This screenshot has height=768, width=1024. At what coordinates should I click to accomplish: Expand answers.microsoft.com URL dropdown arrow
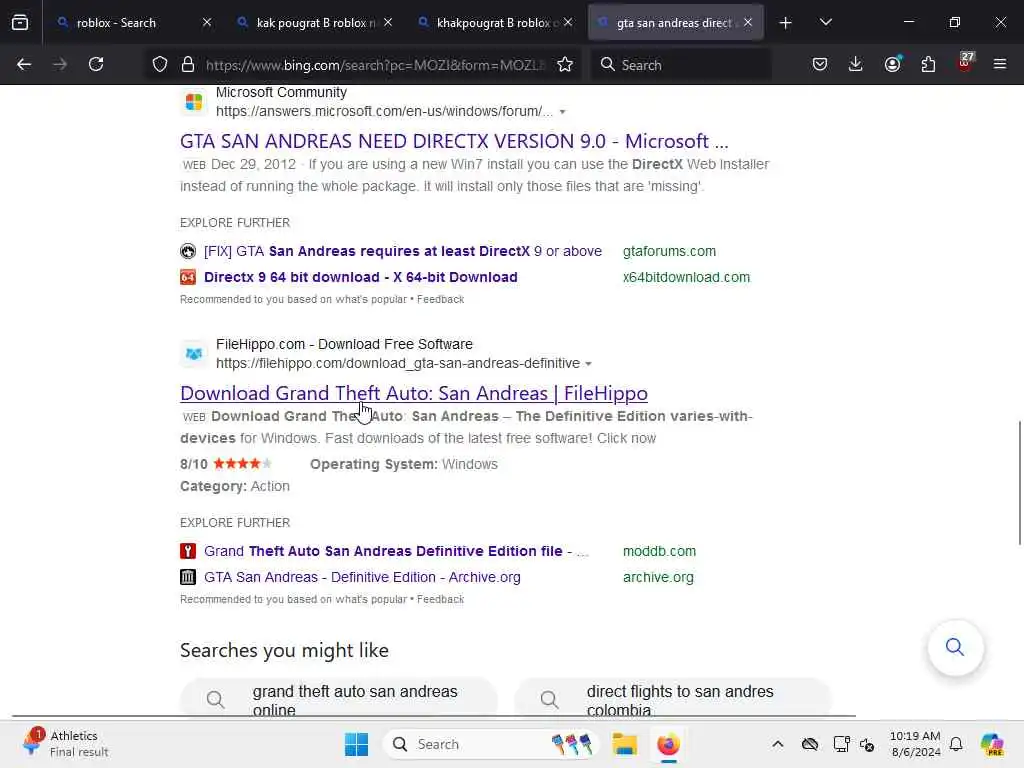(x=562, y=112)
